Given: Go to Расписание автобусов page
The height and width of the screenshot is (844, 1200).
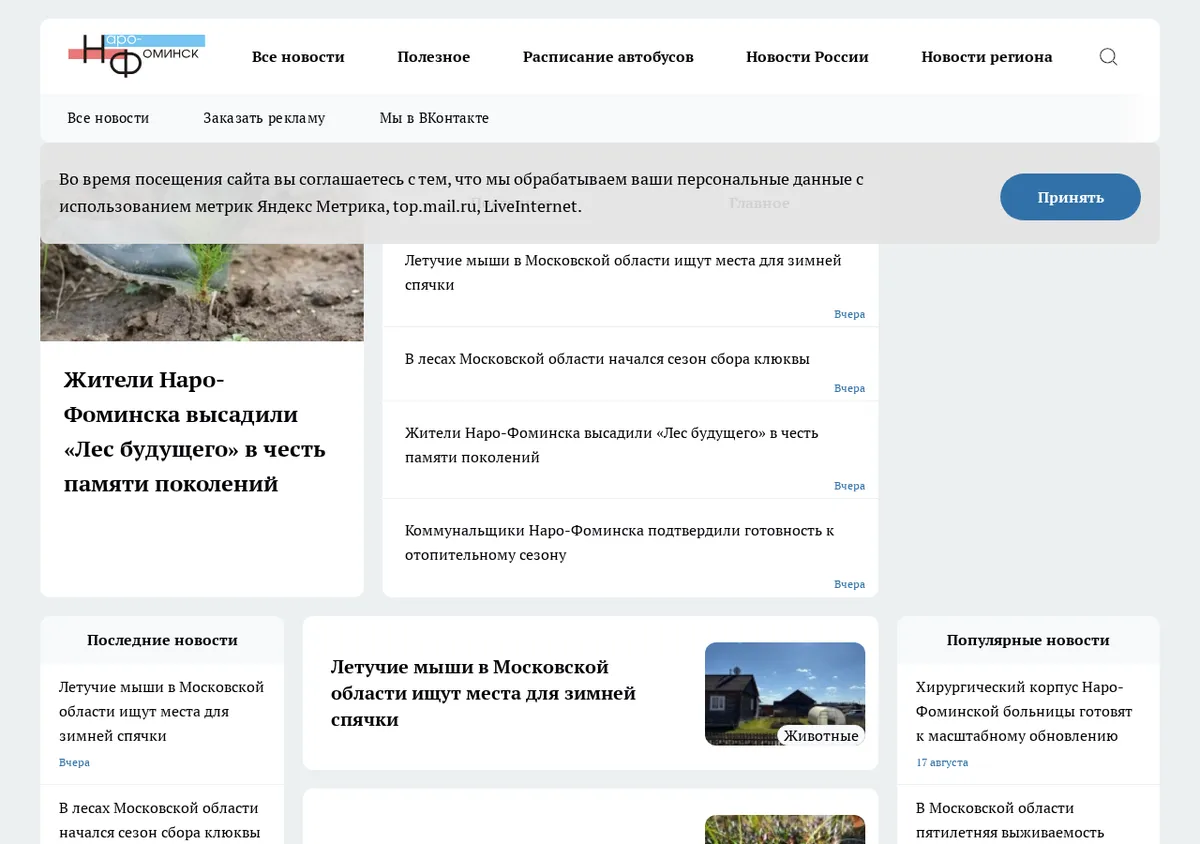Looking at the screenshot, I should pos(608,57).
